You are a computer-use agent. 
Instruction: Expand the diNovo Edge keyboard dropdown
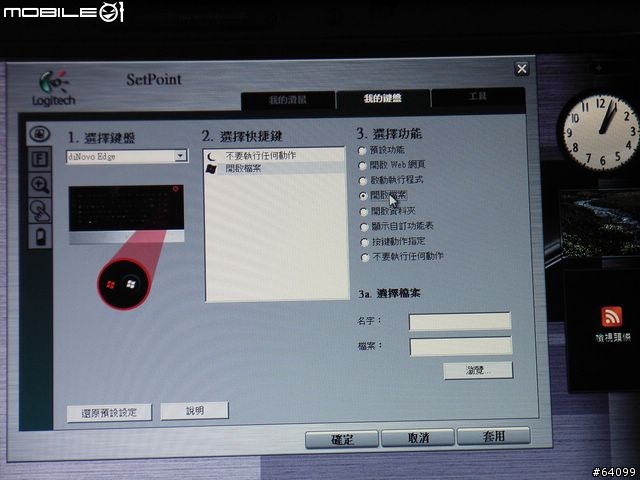pos(180,156)
